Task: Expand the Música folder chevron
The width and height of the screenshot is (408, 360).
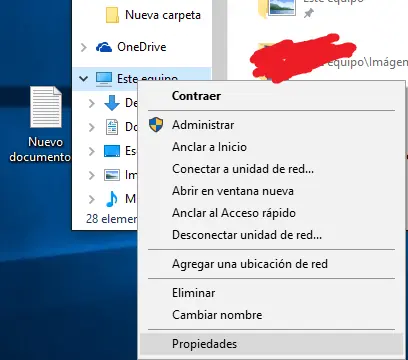Action: click(x=92, y=199)
